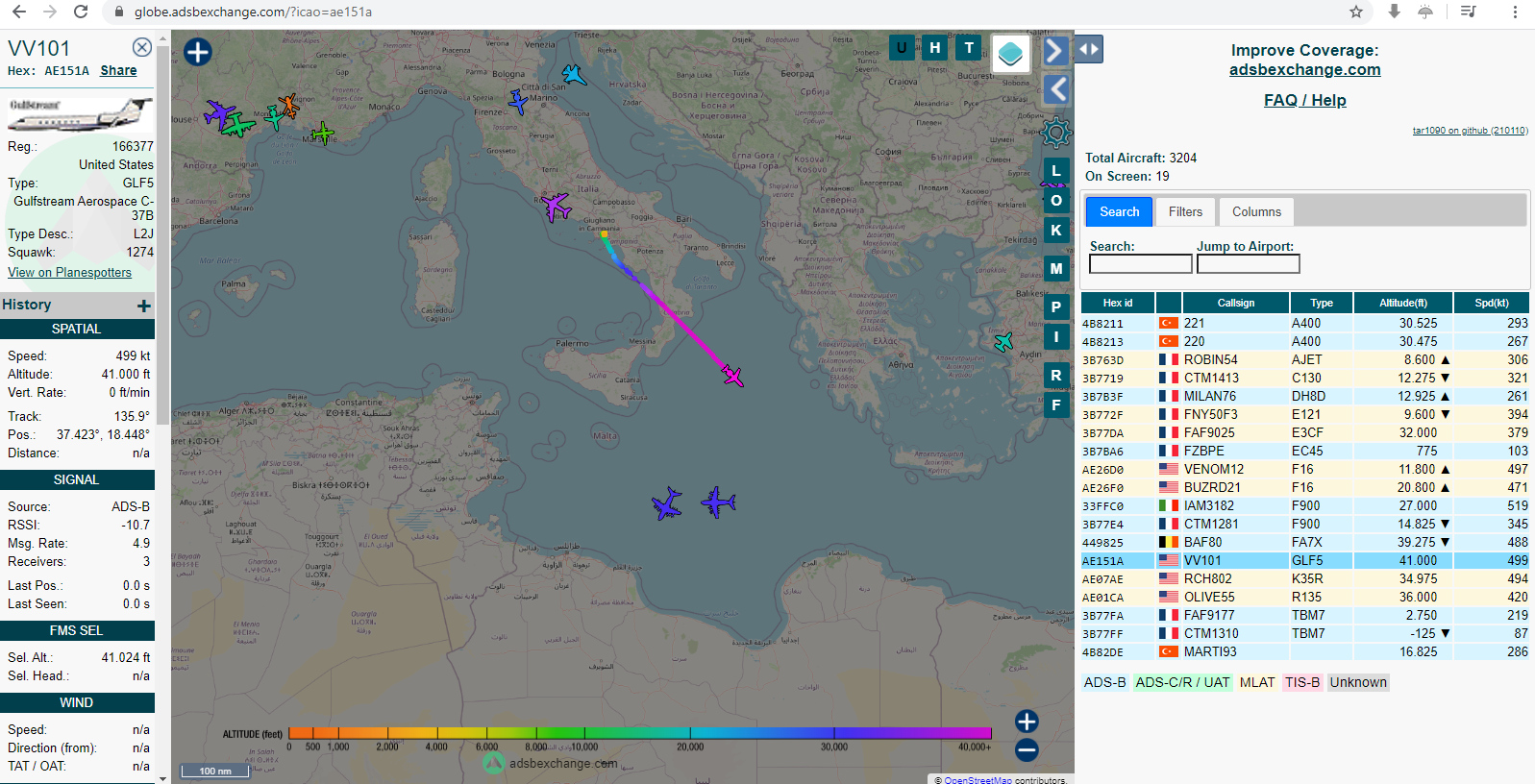Select the teal aircraft near Aydin
Image resolution: width=1535 pixels, height=784 pixels.
click(1003, 341)
